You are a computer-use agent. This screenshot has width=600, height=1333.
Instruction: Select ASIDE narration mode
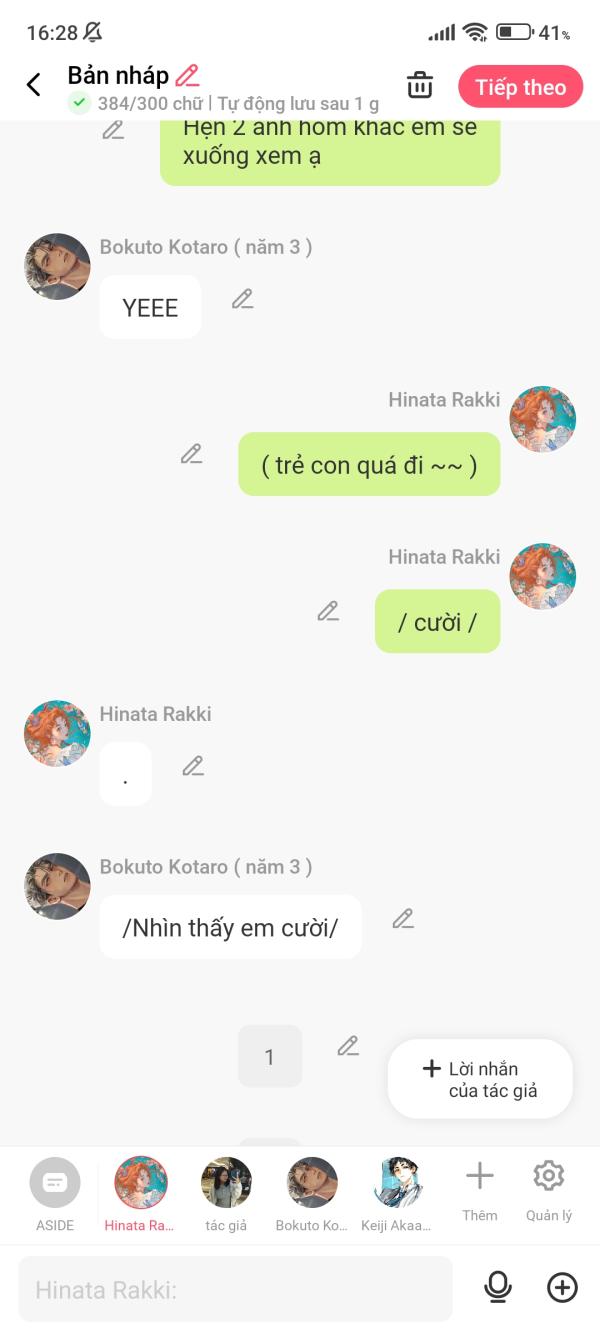pos(55,1196)
